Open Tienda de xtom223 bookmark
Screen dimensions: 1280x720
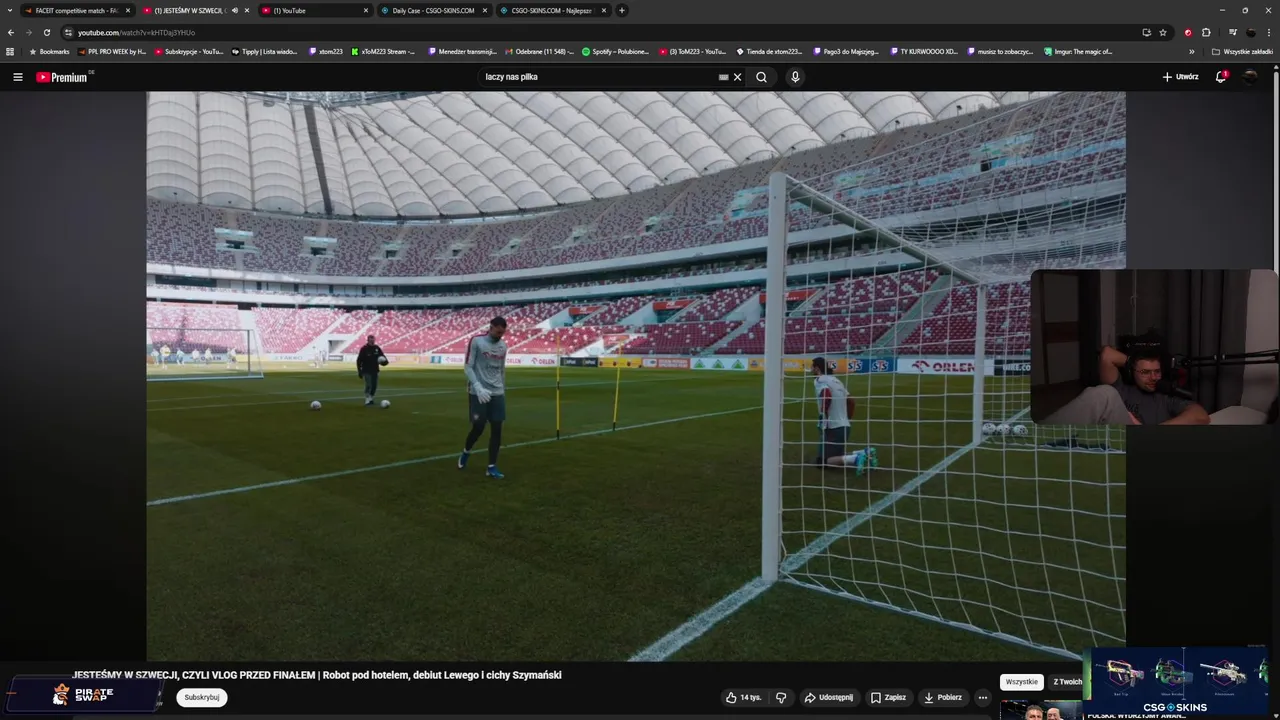click(769, 51)
